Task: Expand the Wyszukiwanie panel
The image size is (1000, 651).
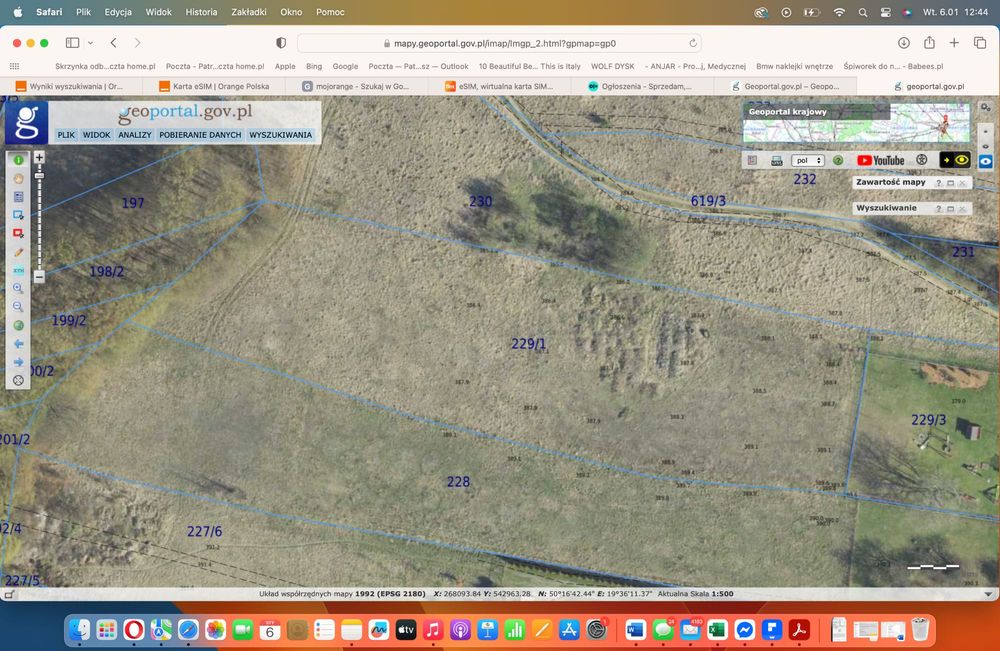Action: (x=950, y=208)
